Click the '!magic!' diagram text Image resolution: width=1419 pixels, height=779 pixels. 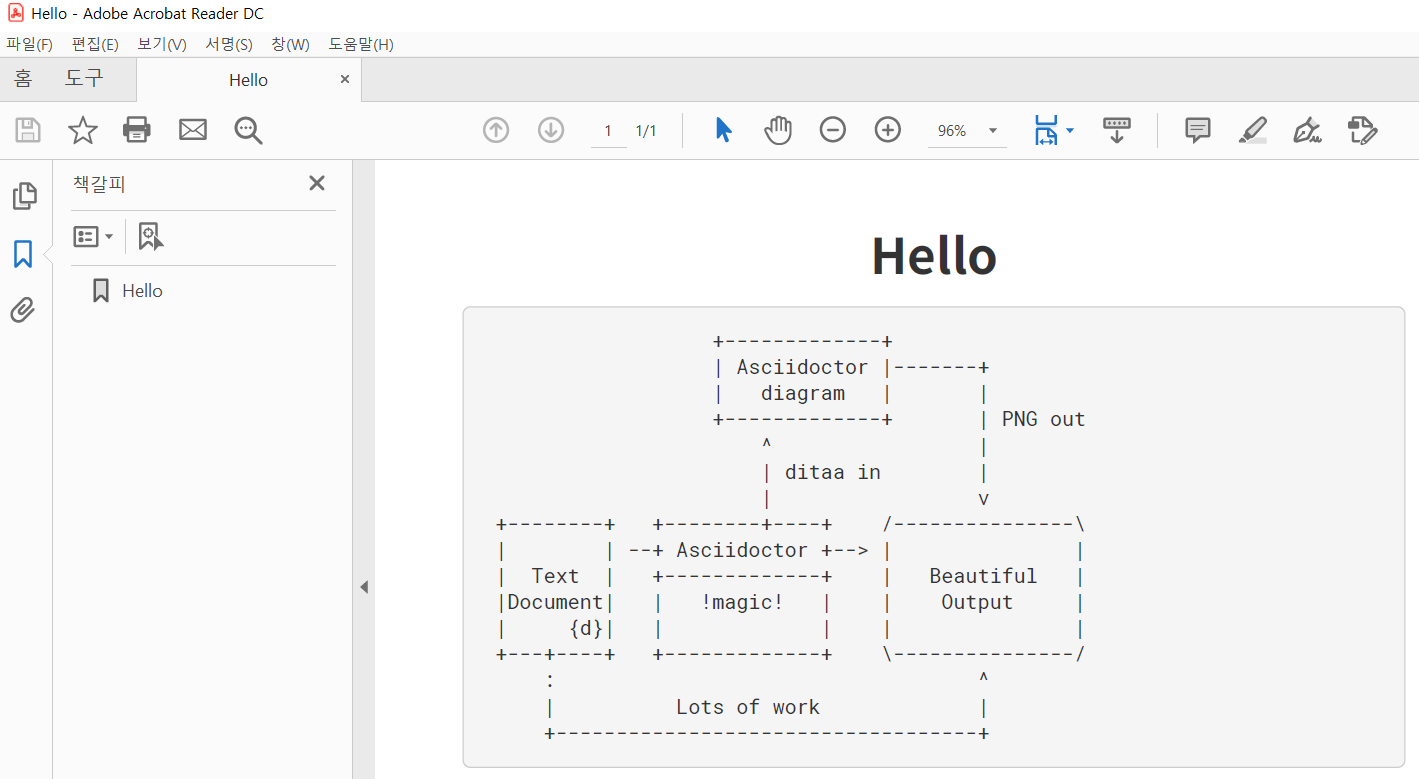click(x=742, y=602)
